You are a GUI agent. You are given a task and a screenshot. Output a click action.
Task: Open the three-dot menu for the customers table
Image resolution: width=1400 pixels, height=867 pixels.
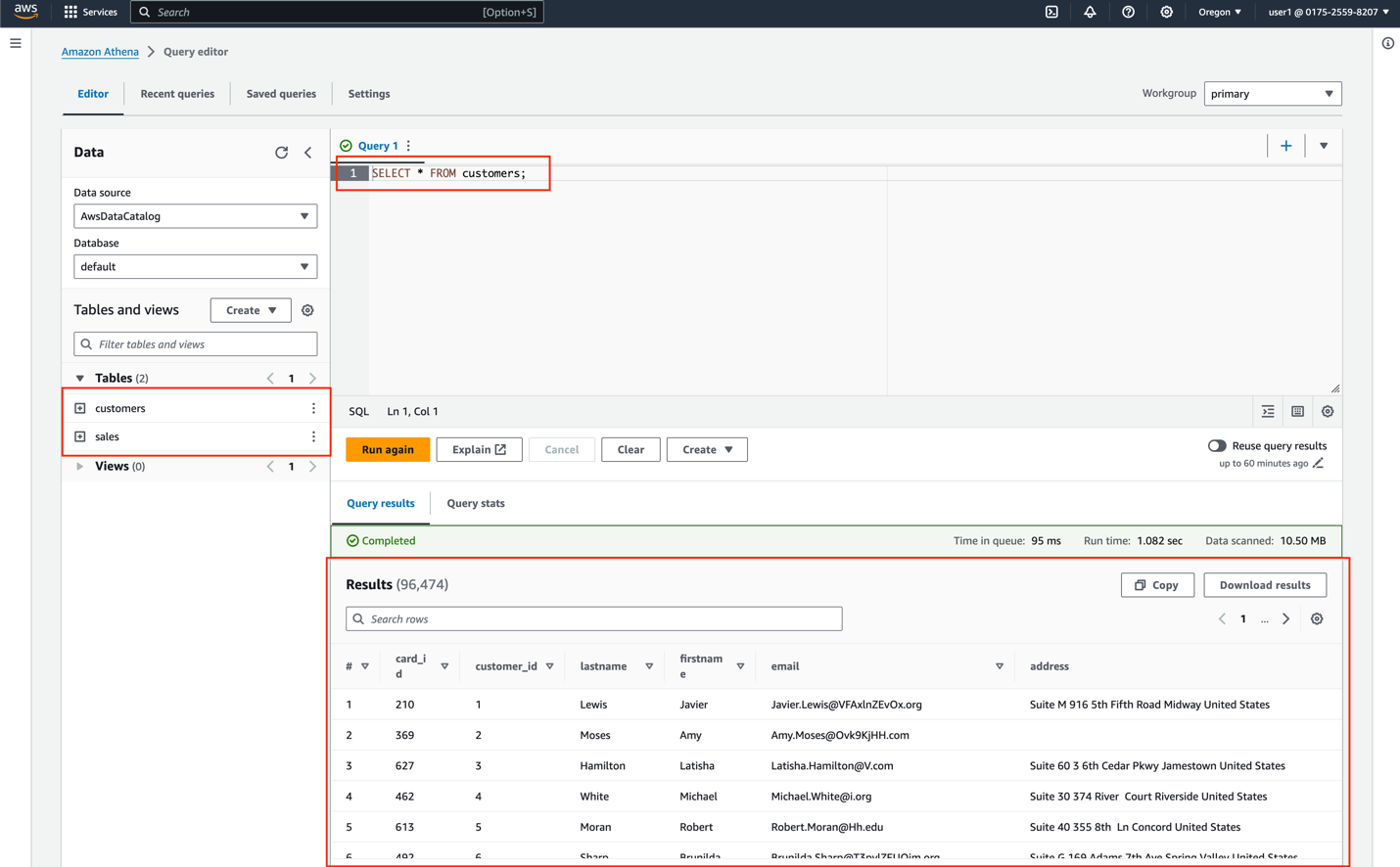[x=313, y=408]
